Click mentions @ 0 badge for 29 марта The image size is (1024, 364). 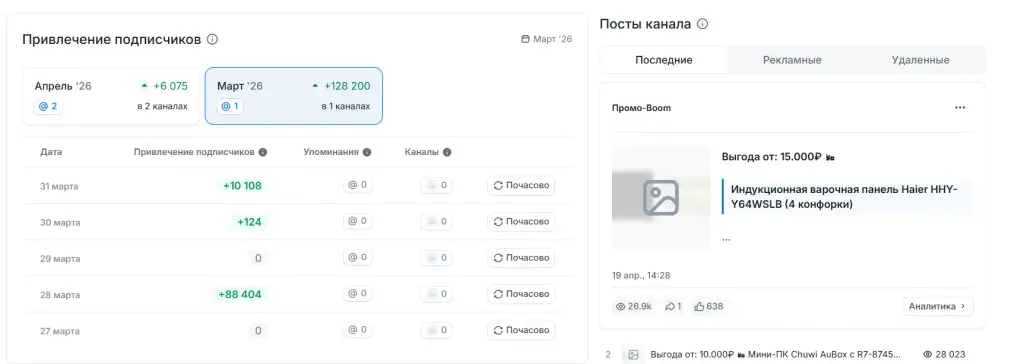click(358, 257)
